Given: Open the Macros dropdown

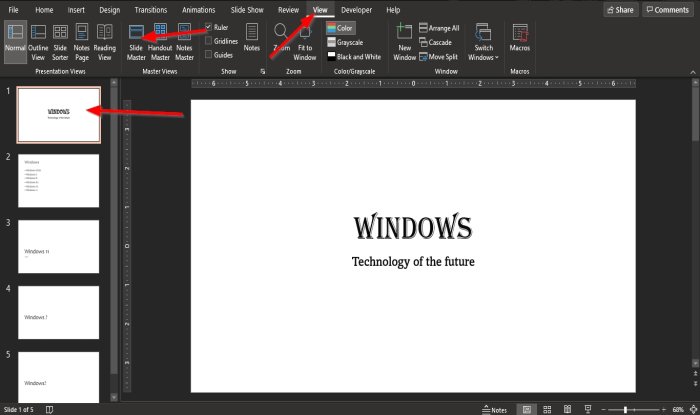Looking at the screenshot, I should tap(519, 40).
